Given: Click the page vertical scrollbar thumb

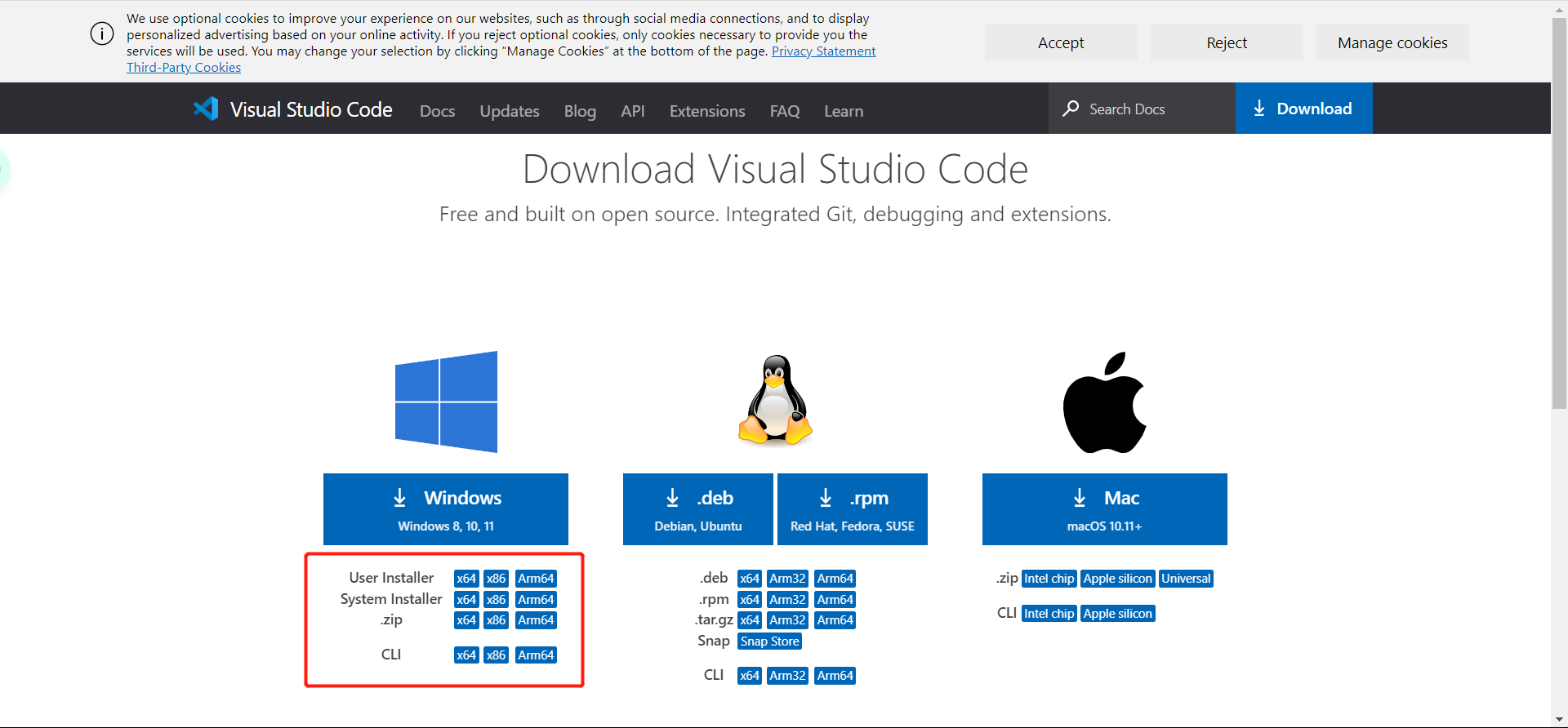Looking at the screenshot, I should click(1559, 212).
